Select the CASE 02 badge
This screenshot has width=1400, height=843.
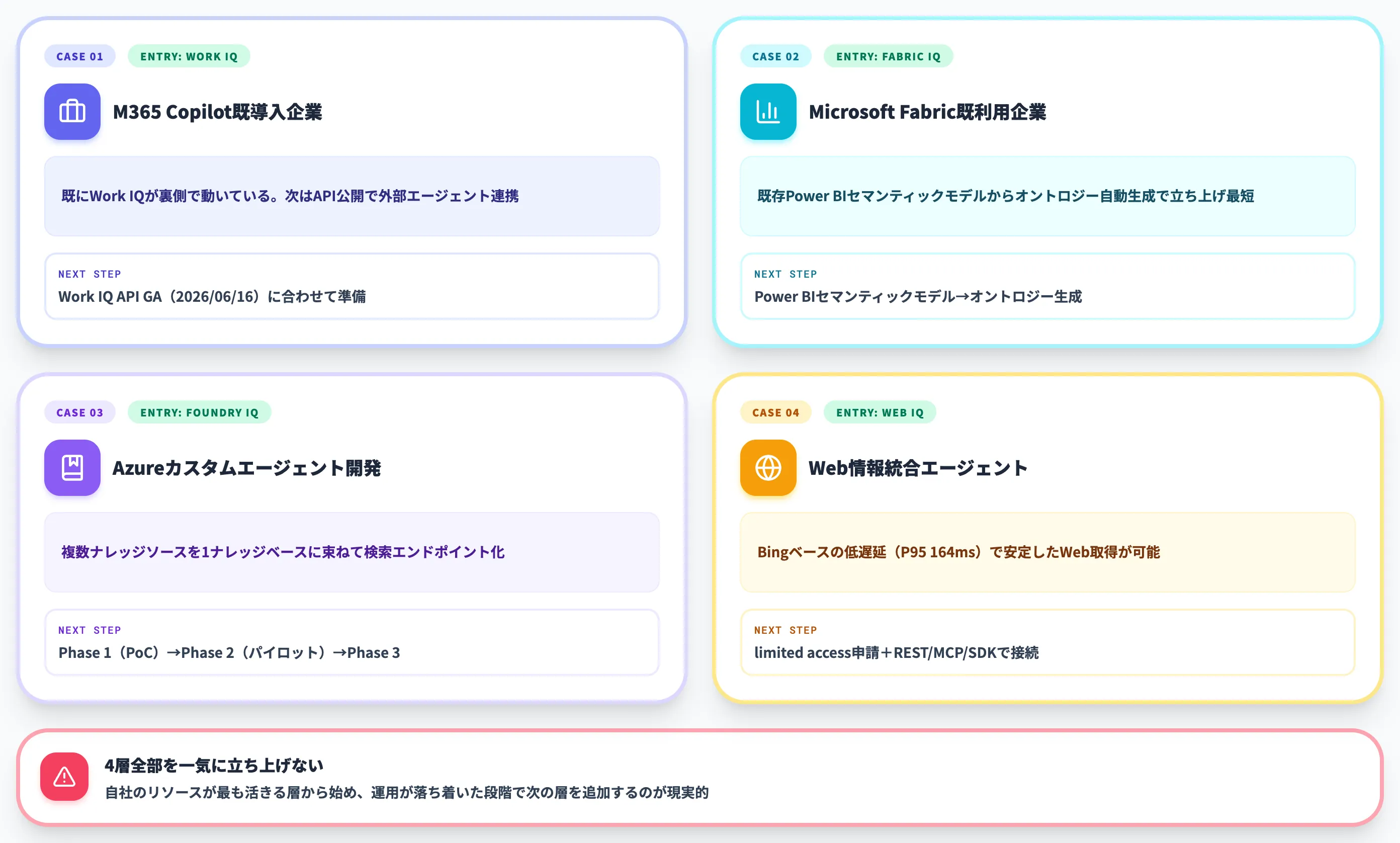tap(775, 56)
